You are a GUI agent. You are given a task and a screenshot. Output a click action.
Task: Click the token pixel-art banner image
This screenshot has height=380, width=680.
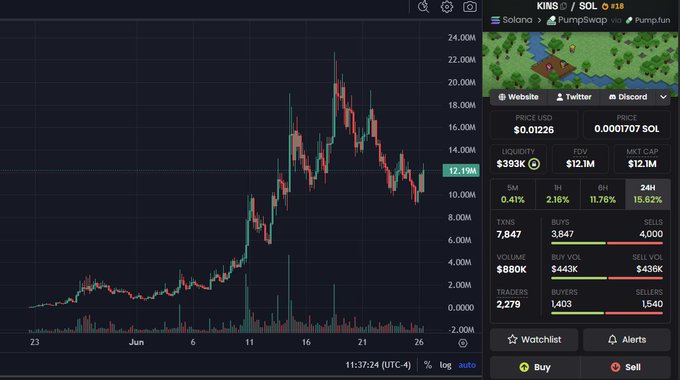tap(580, 61)
